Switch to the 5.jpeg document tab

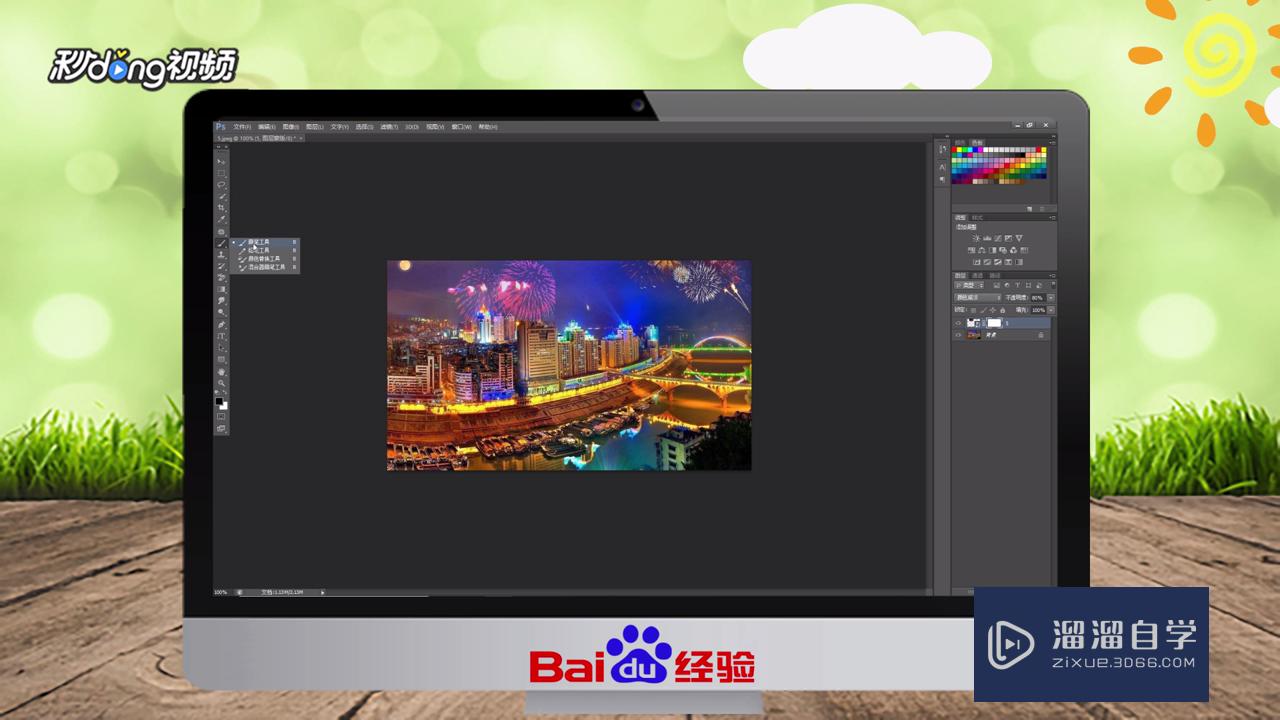point(258,137)
